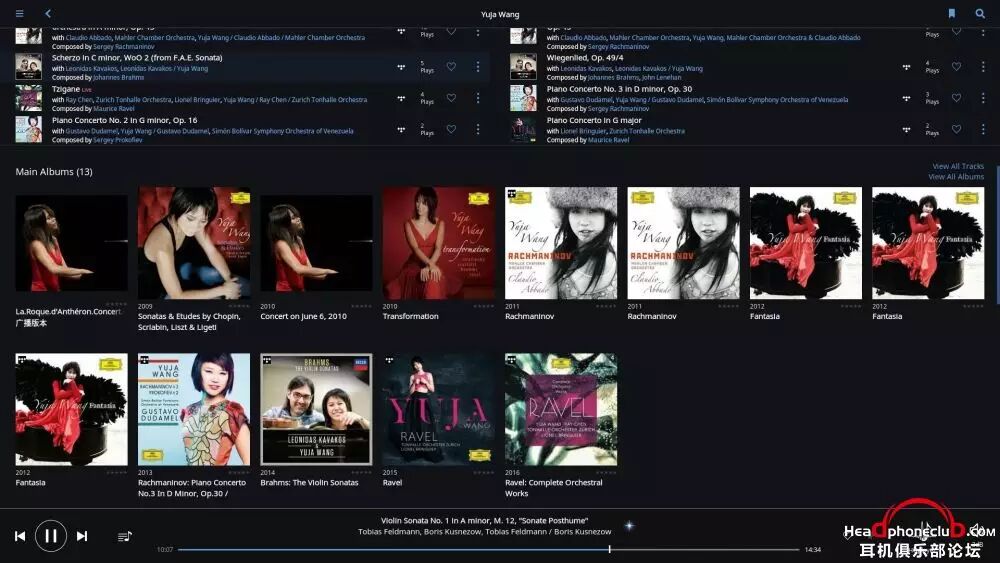The height and width of the screenshot is (563, 1000).
Task: Click View All Albums link
Action: pos(956,177)
